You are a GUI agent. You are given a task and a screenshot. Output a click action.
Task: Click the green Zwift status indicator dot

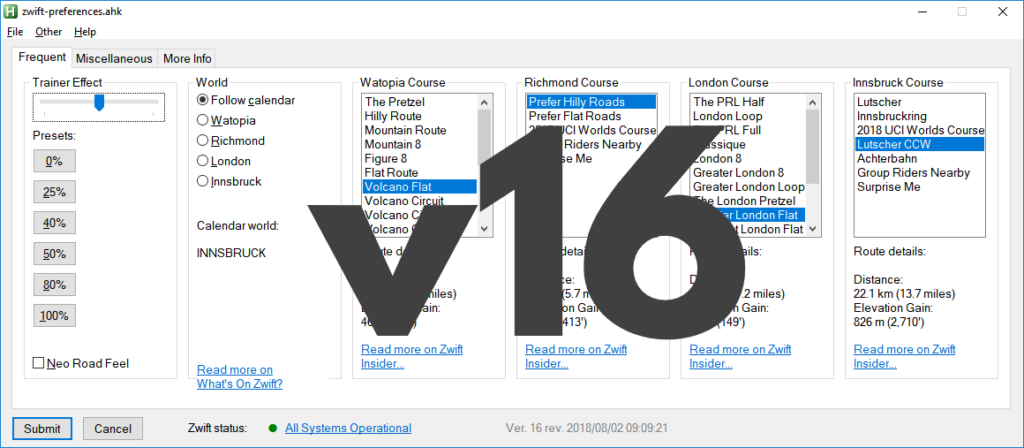(x=273, y=428)
